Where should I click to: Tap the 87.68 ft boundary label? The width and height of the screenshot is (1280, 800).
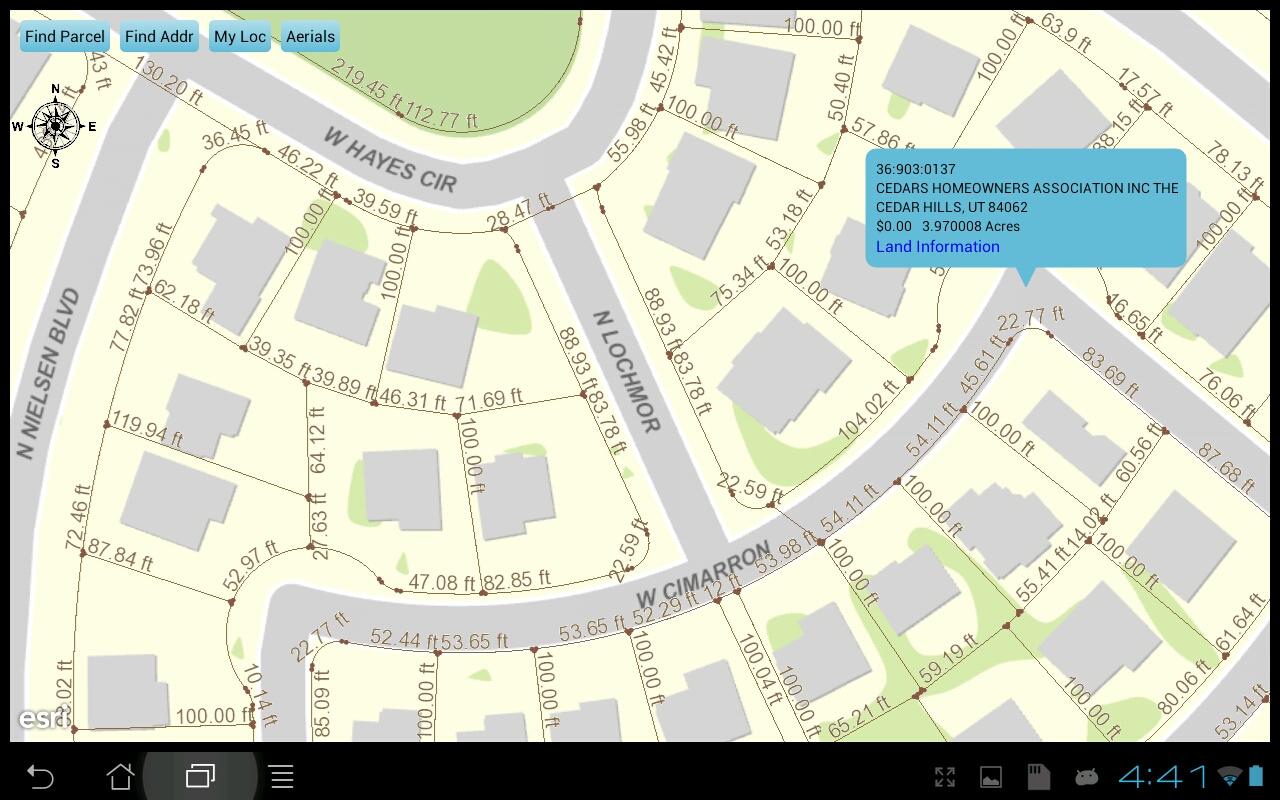point(1225,467)
